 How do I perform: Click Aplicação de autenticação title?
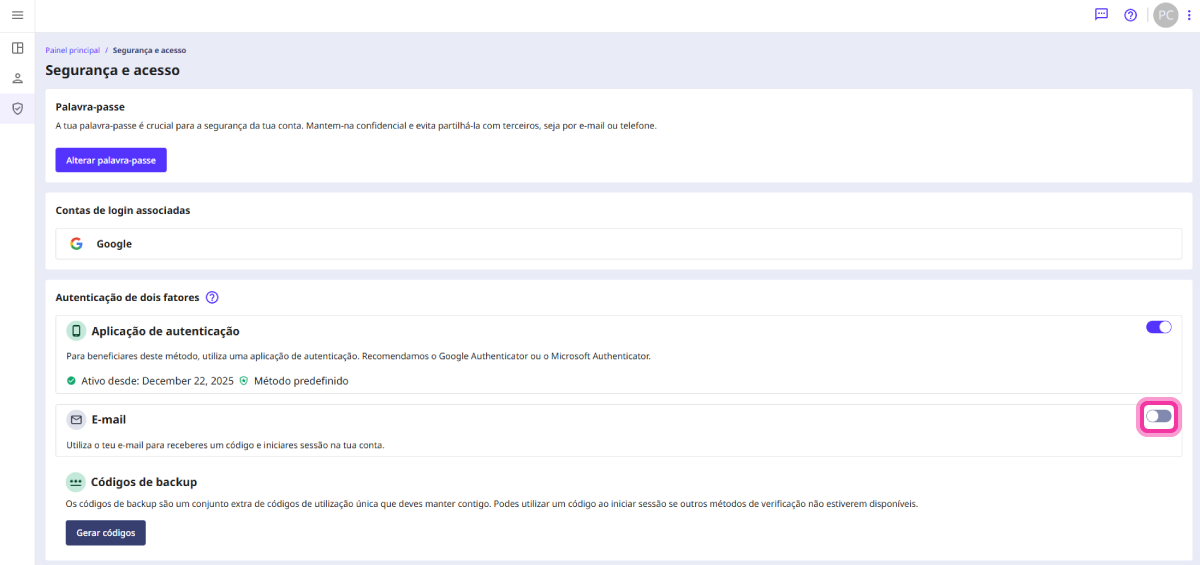click(x=165, y=331)
